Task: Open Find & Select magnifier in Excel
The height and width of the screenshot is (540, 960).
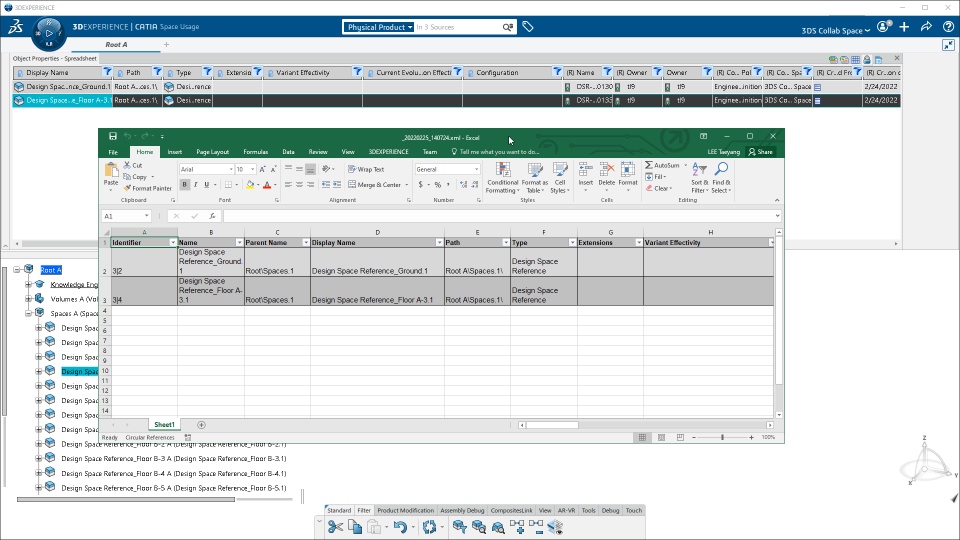Action: (721, 178)
